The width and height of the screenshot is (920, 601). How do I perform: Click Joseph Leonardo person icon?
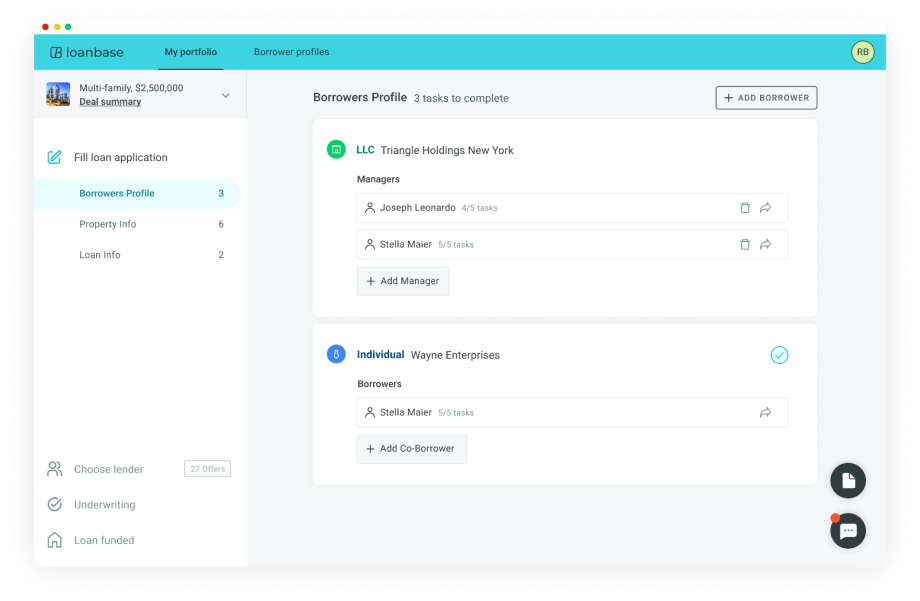tap(370, 208)
